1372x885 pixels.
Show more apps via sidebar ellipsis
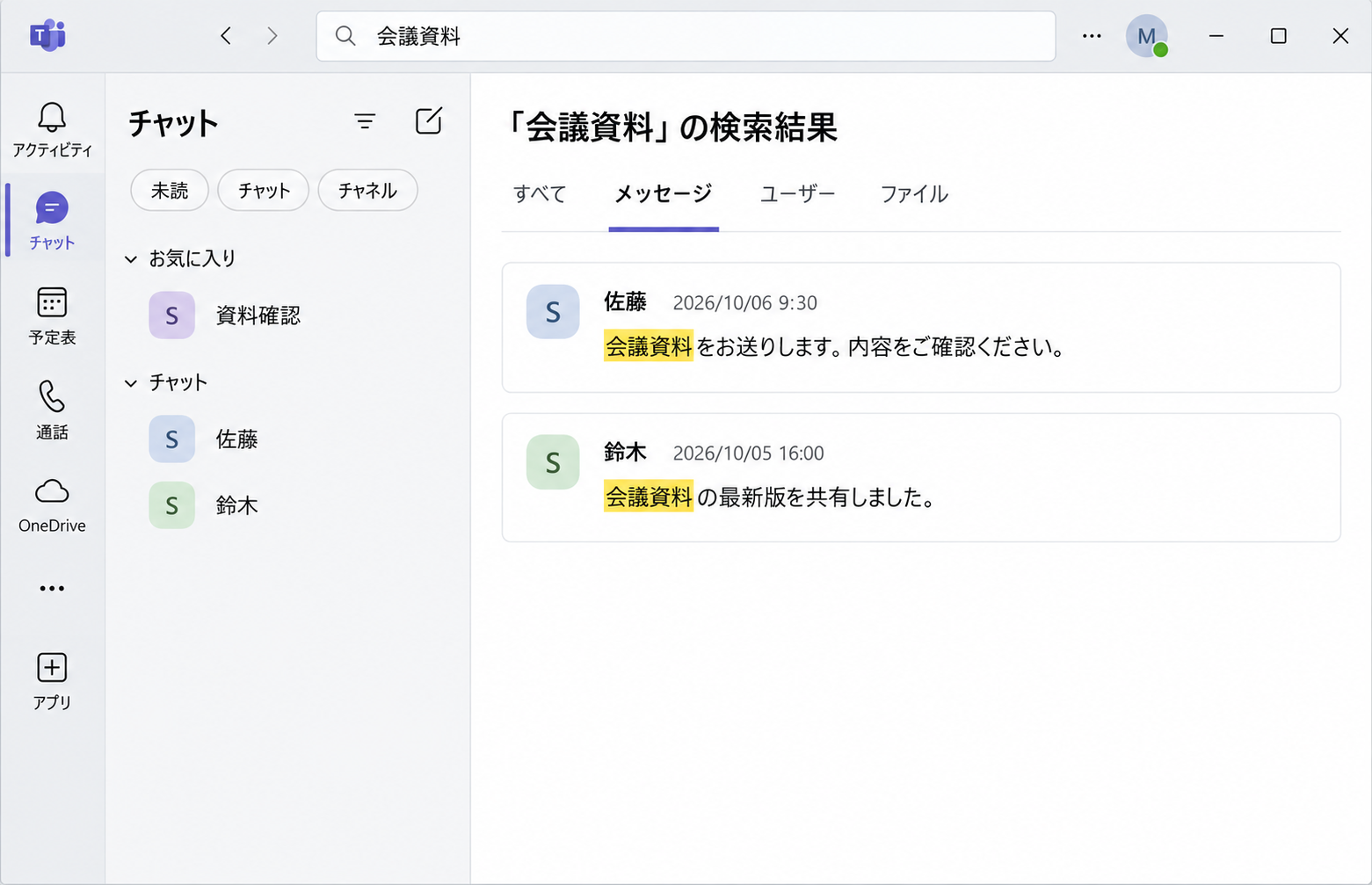[52, 588]
